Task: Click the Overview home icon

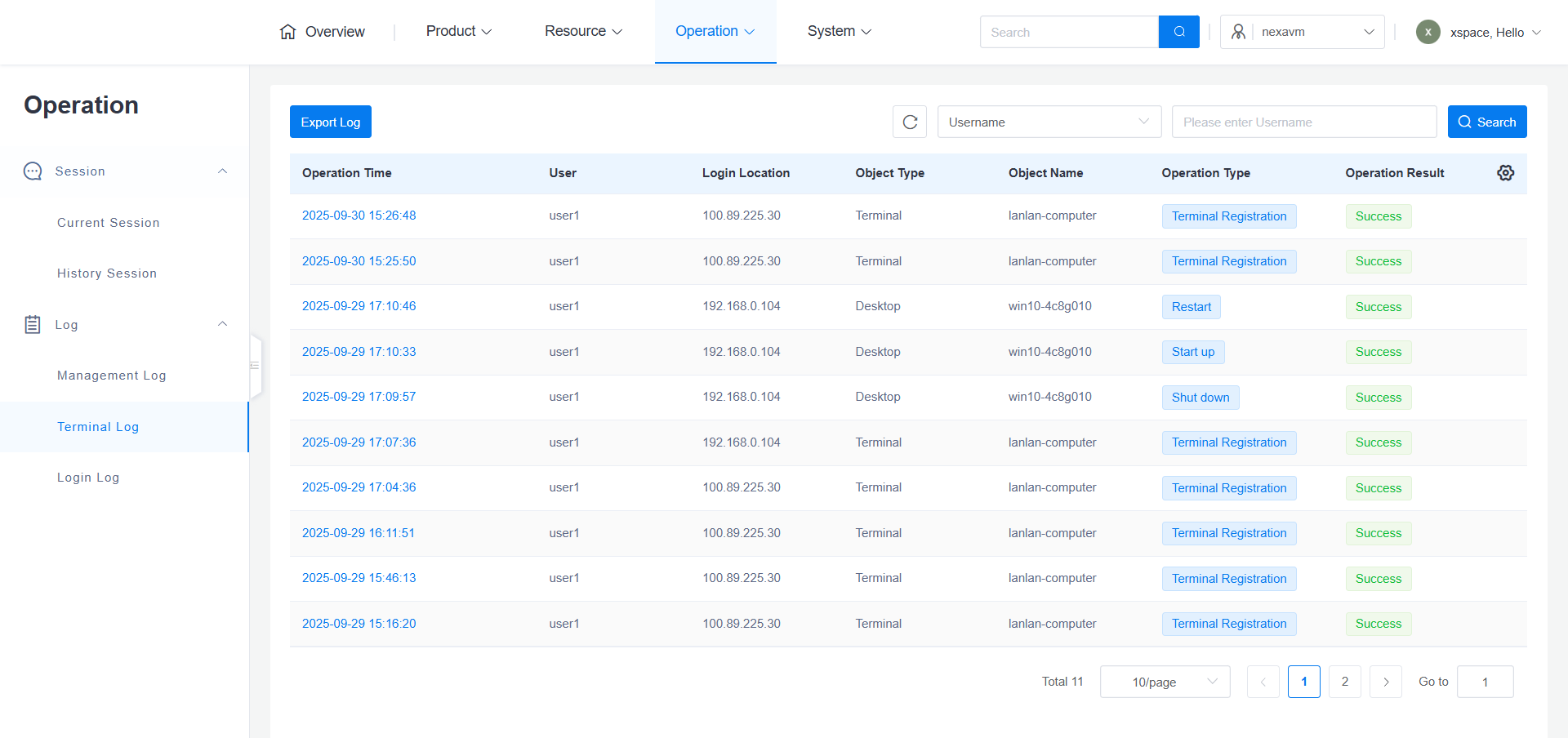Action: point(287,32)
